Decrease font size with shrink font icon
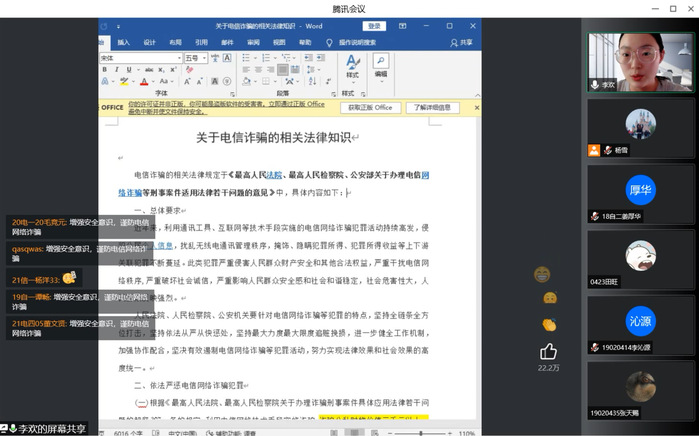Screen dimensions: 699x436 (x=199, y=81)
